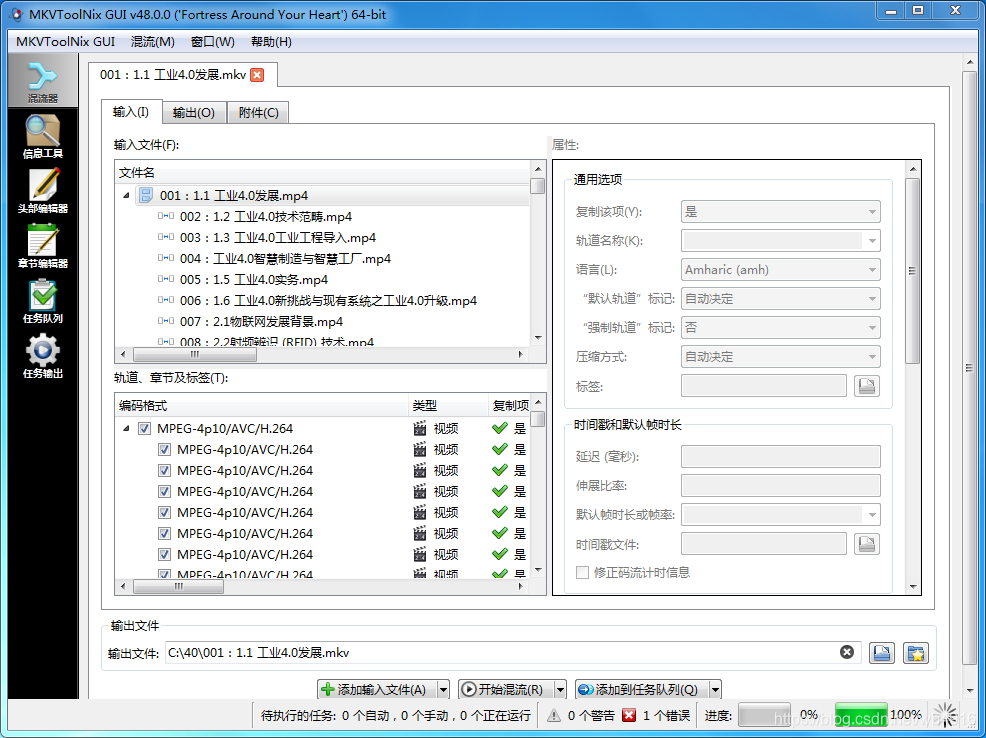Open the 混流(M) menu
The height and width of the screenshot is (738, 986).
153,41
